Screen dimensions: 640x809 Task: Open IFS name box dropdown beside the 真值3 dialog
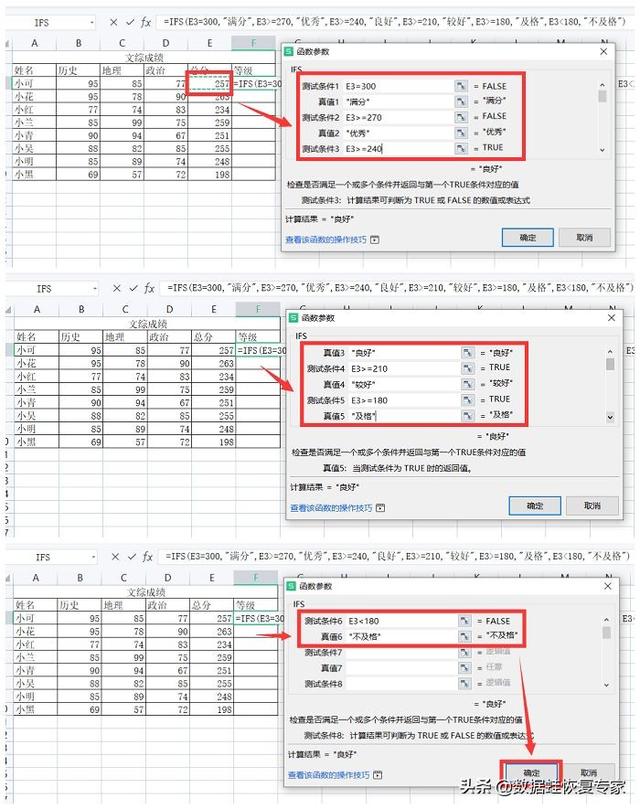[95, 289]
